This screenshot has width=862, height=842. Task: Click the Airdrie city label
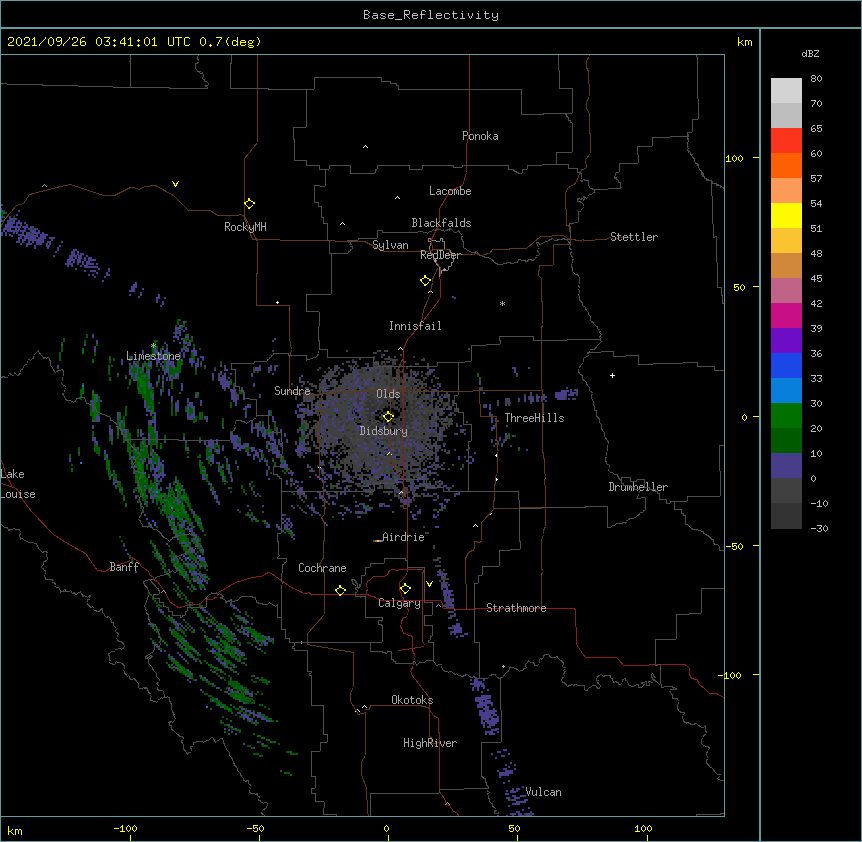(404, 537)
